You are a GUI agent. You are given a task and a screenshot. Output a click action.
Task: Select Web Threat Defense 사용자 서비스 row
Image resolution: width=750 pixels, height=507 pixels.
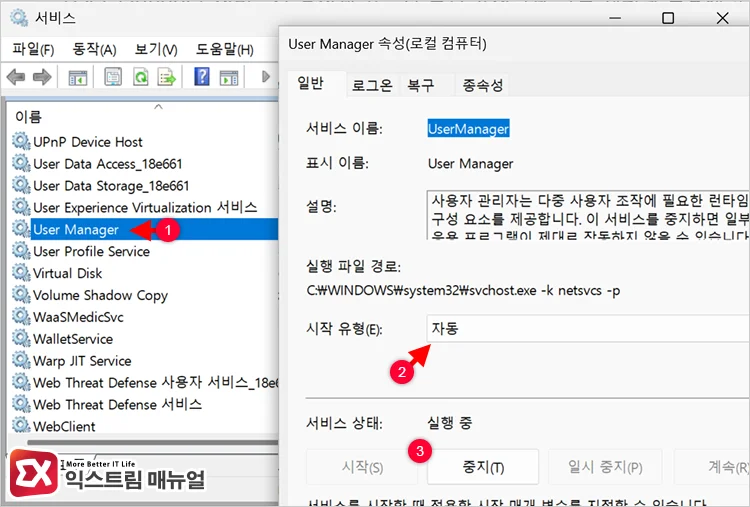[x=145, y=383]
